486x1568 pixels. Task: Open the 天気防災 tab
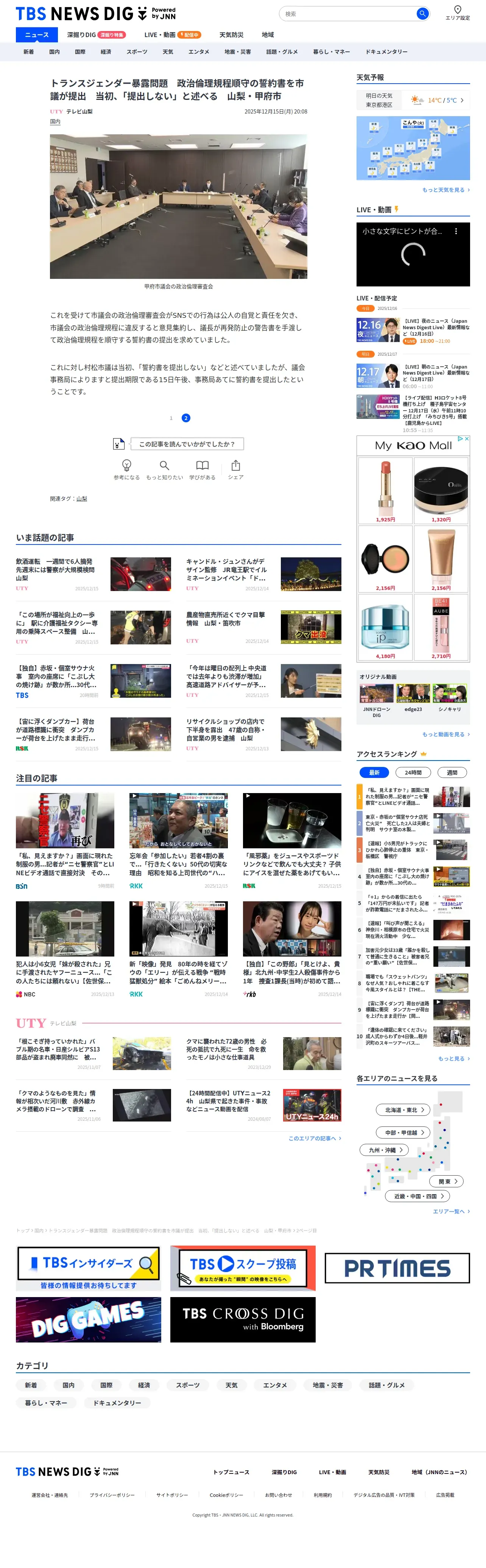(231, 35)
